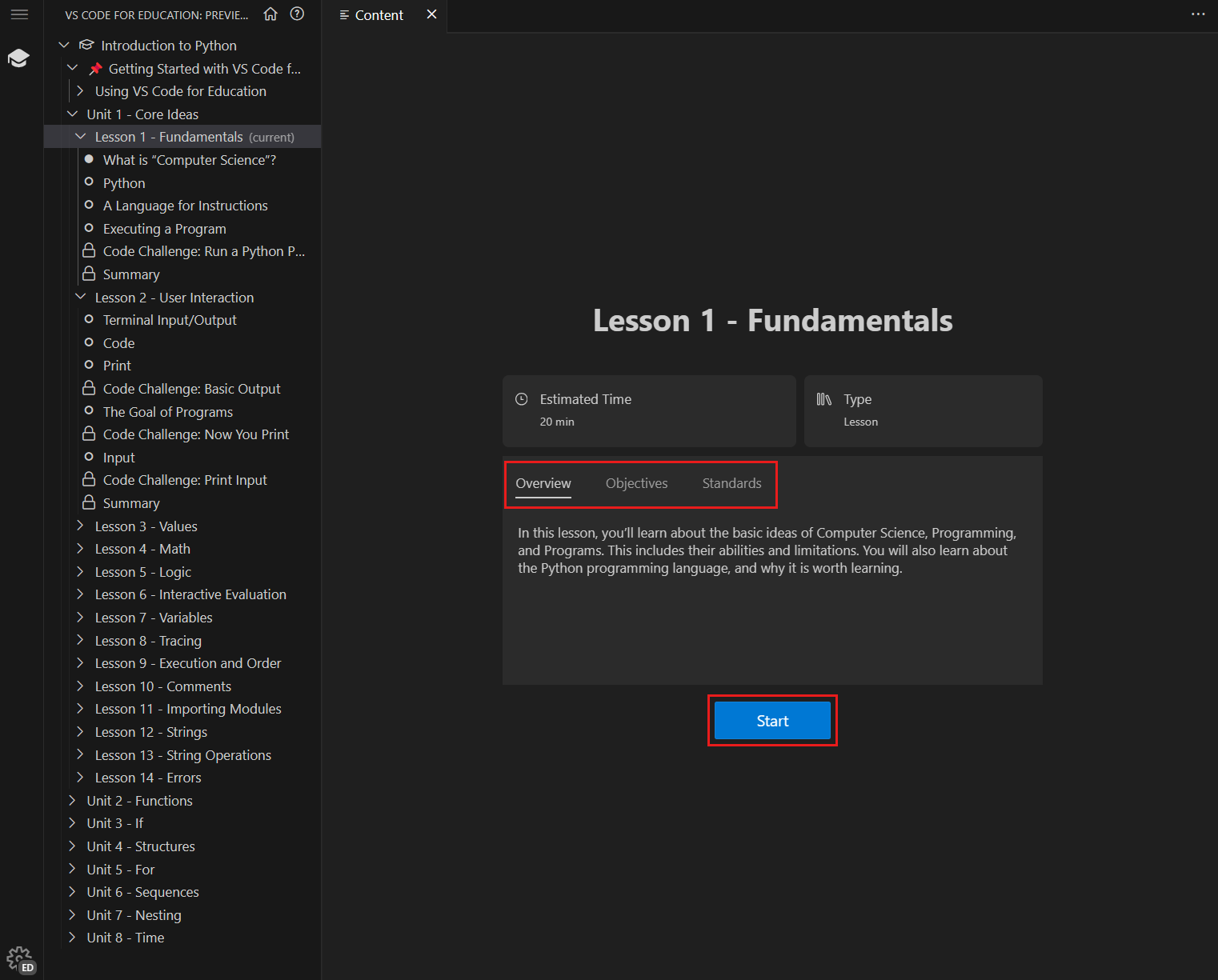The image size is (1218, 980).
Task: Switch to the Objectives tab
Action: (636, 483)
